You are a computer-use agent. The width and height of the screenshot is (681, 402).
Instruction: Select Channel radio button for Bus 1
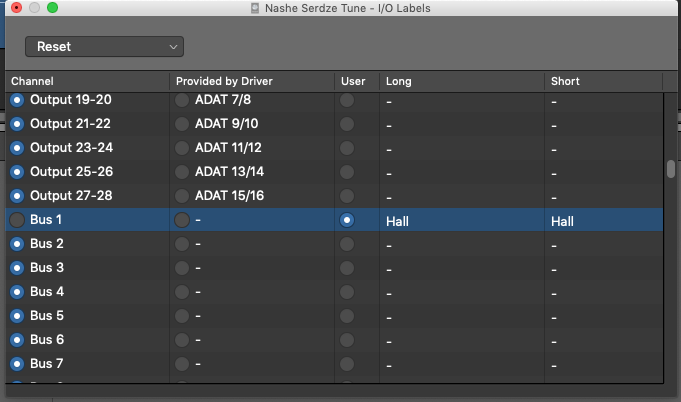click(17, 220)
